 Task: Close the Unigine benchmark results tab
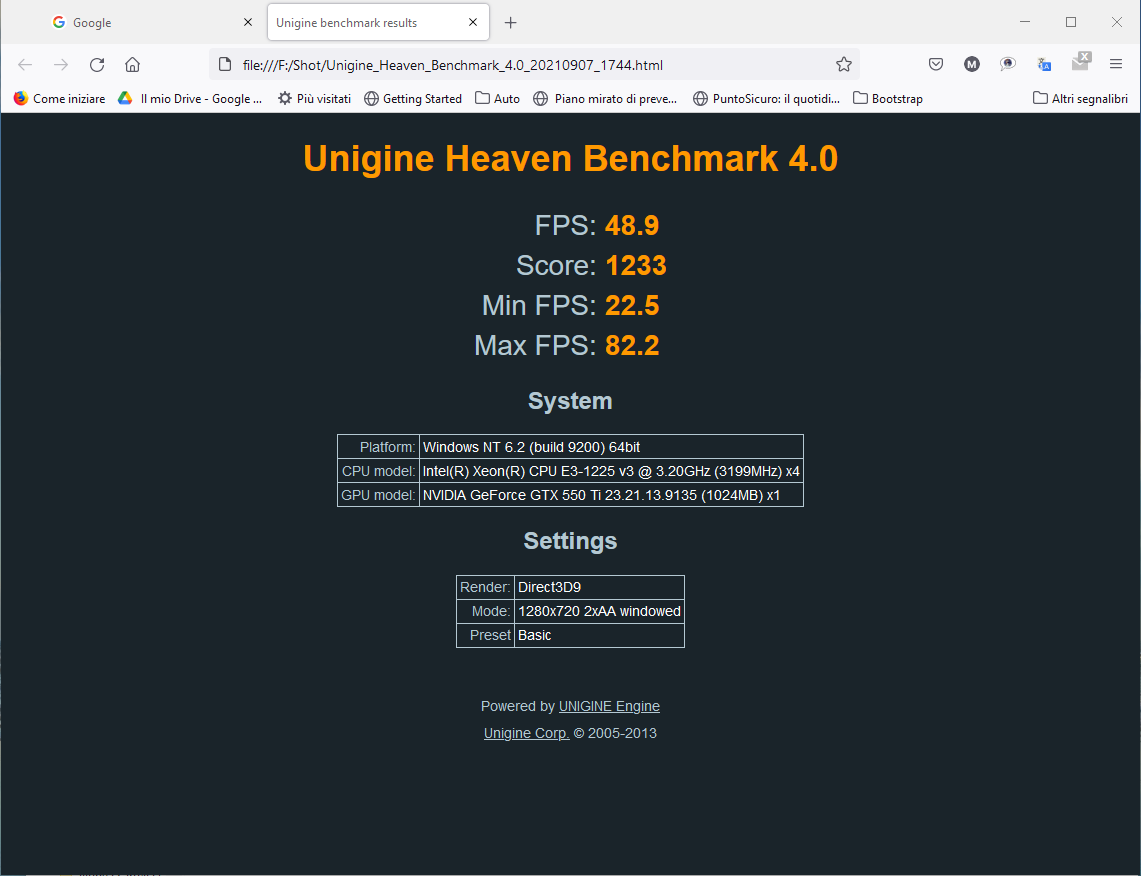473,23
